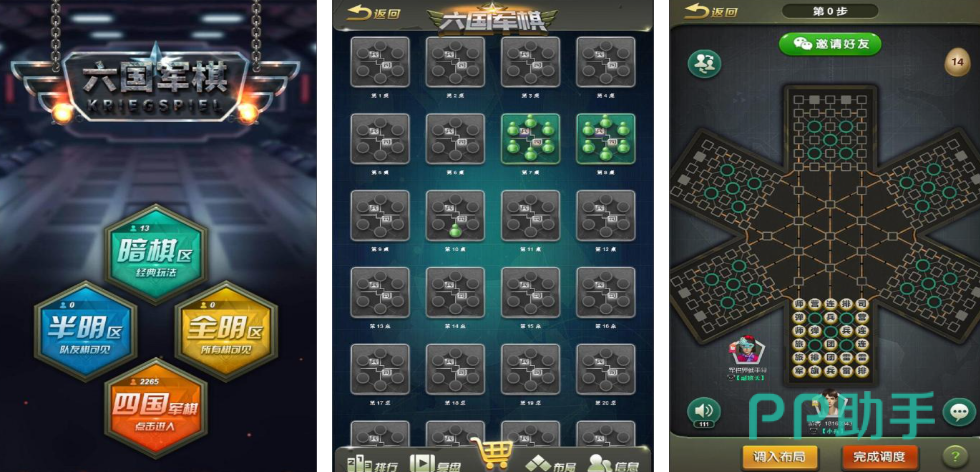This screenshot has width=980, height=472.
Task: Go back with 返回 on the game board
Action: pyautogui.click(x=711, y=12)
